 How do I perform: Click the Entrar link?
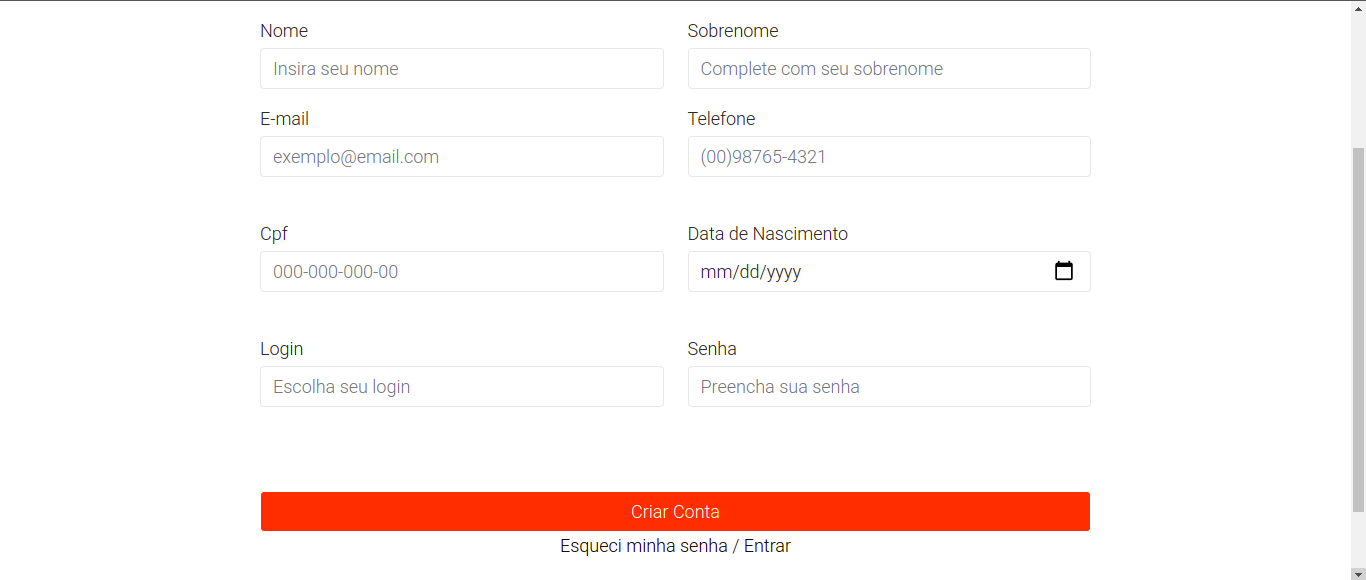(767, 546)
